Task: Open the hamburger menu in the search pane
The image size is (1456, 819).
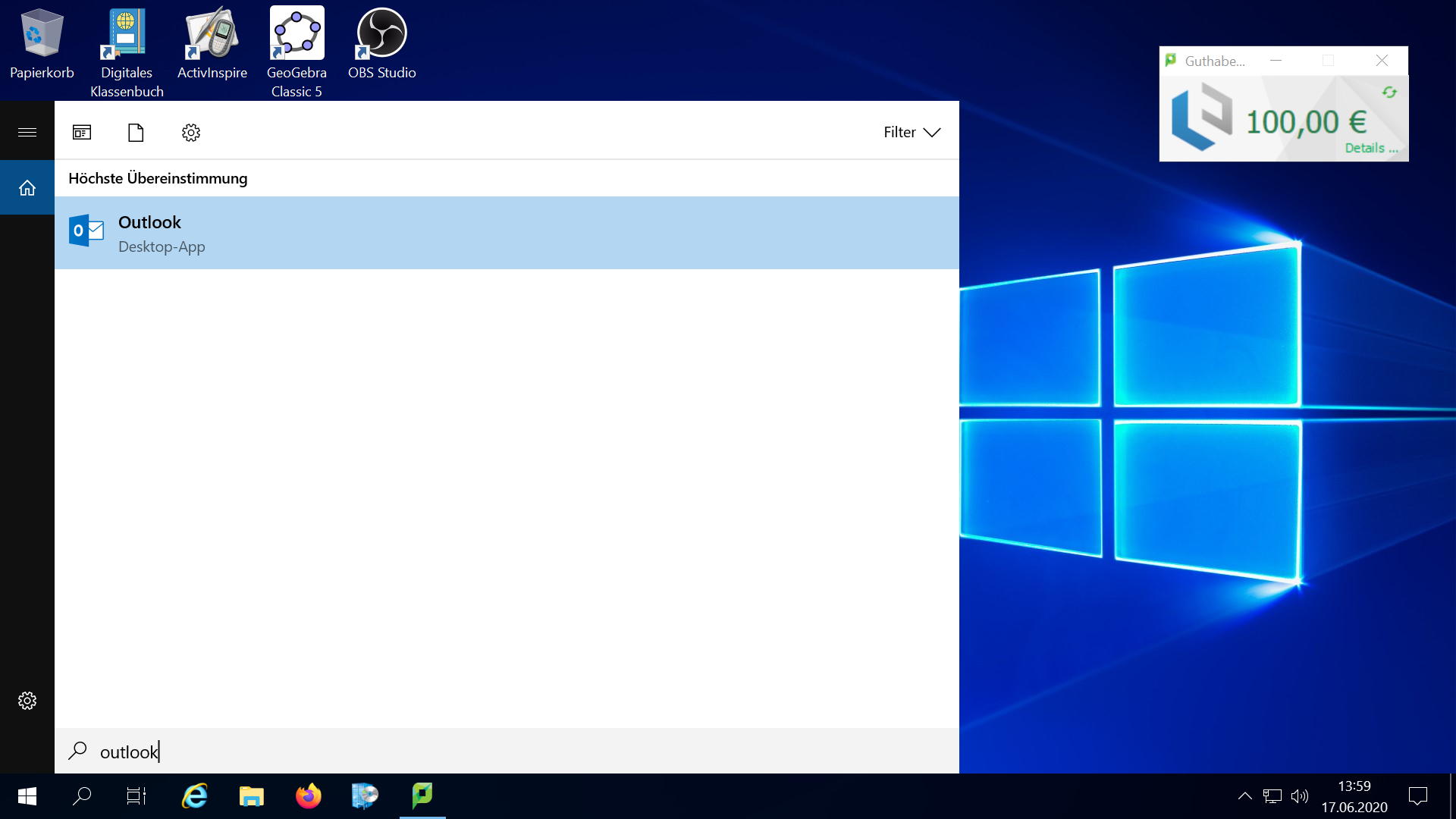Action: 27,132
